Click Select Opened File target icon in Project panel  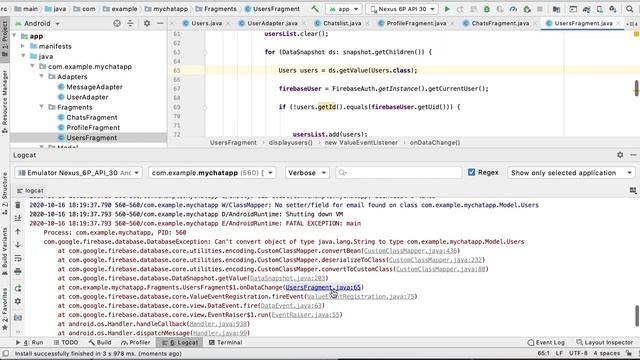coord(117,23)
